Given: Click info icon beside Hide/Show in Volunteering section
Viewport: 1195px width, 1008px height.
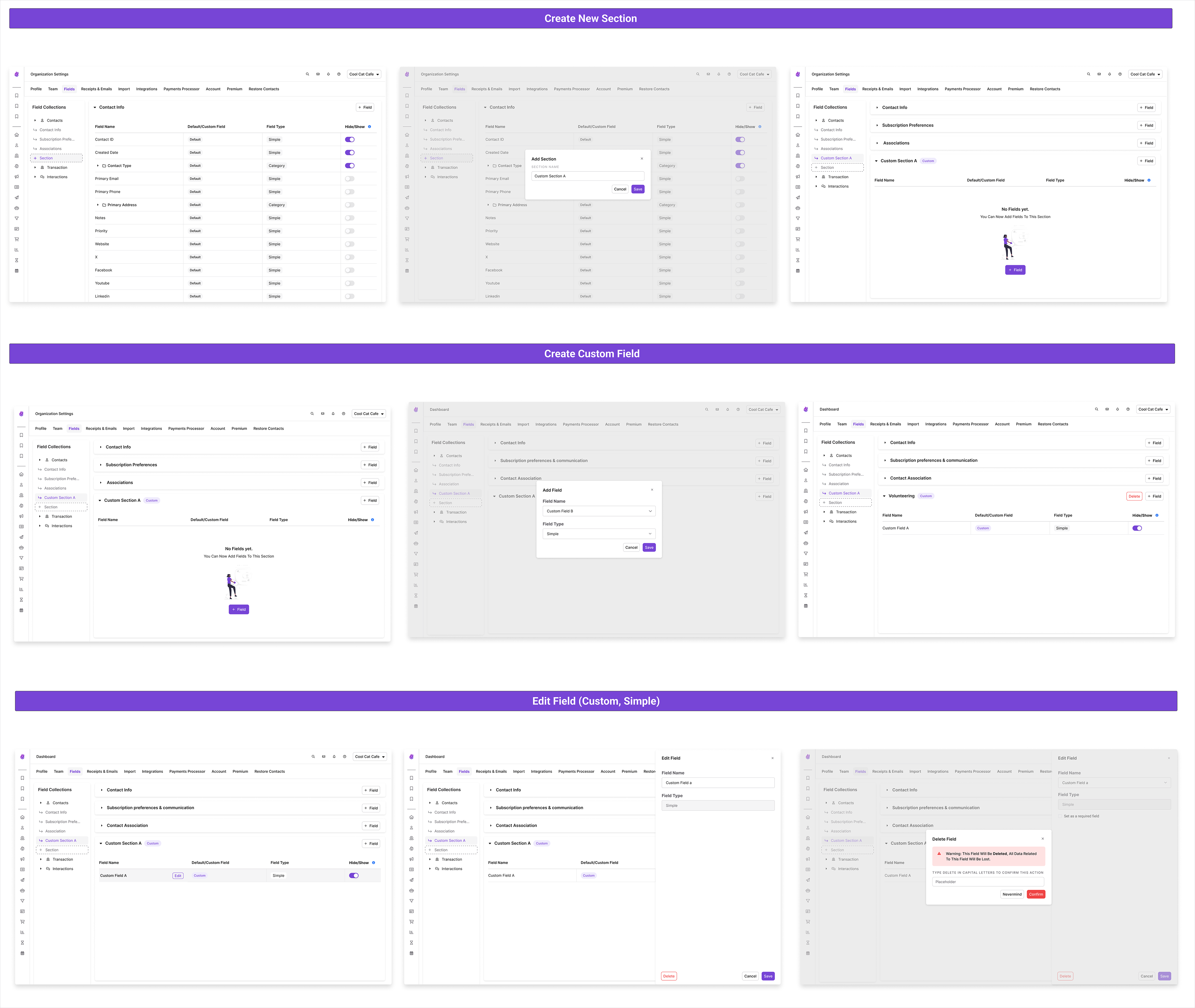Looking at the screenshot, I should click(1157, 516).
